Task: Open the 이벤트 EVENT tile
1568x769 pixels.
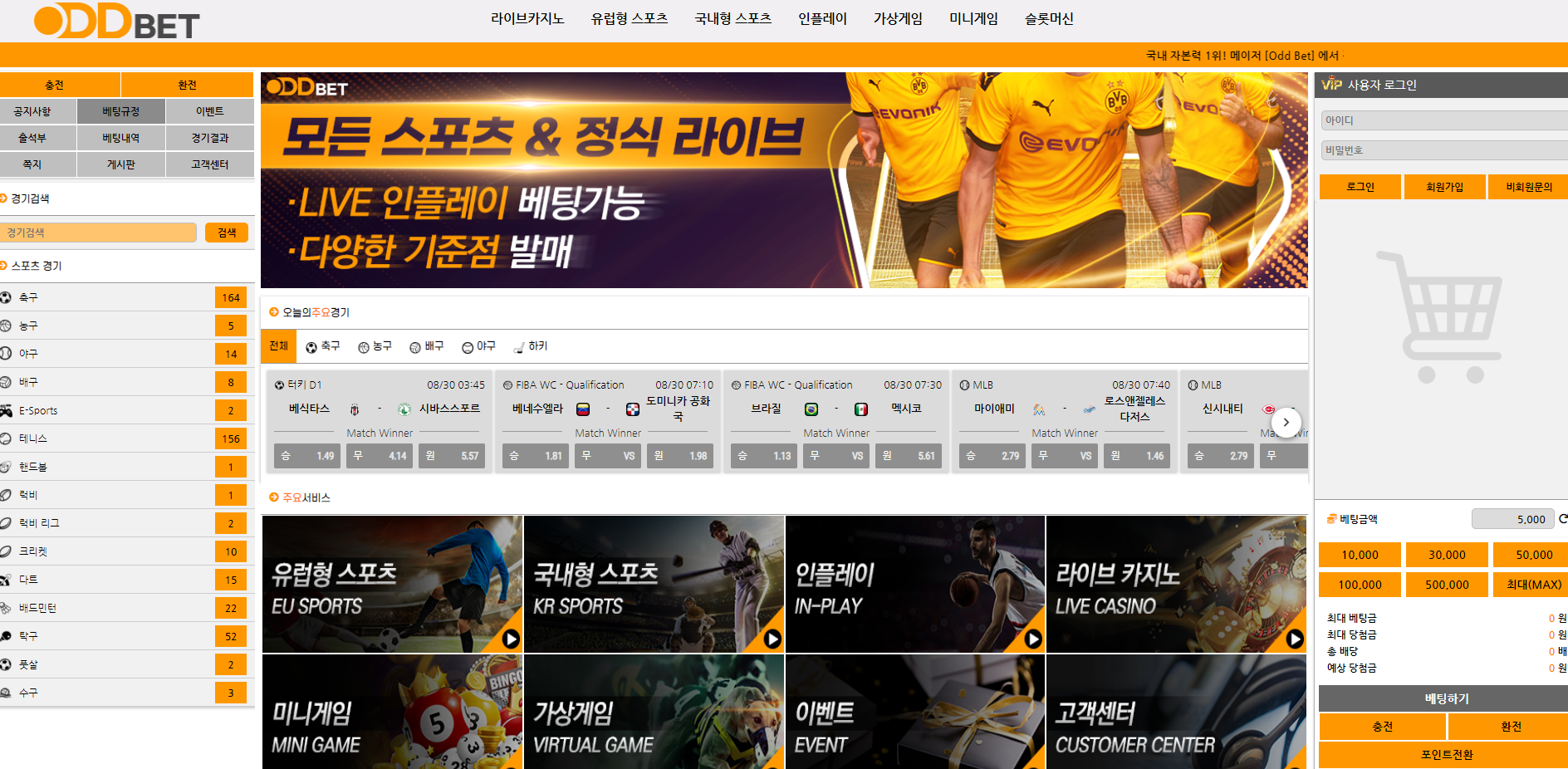Action: pyautogui.click(x=915, y=712)
